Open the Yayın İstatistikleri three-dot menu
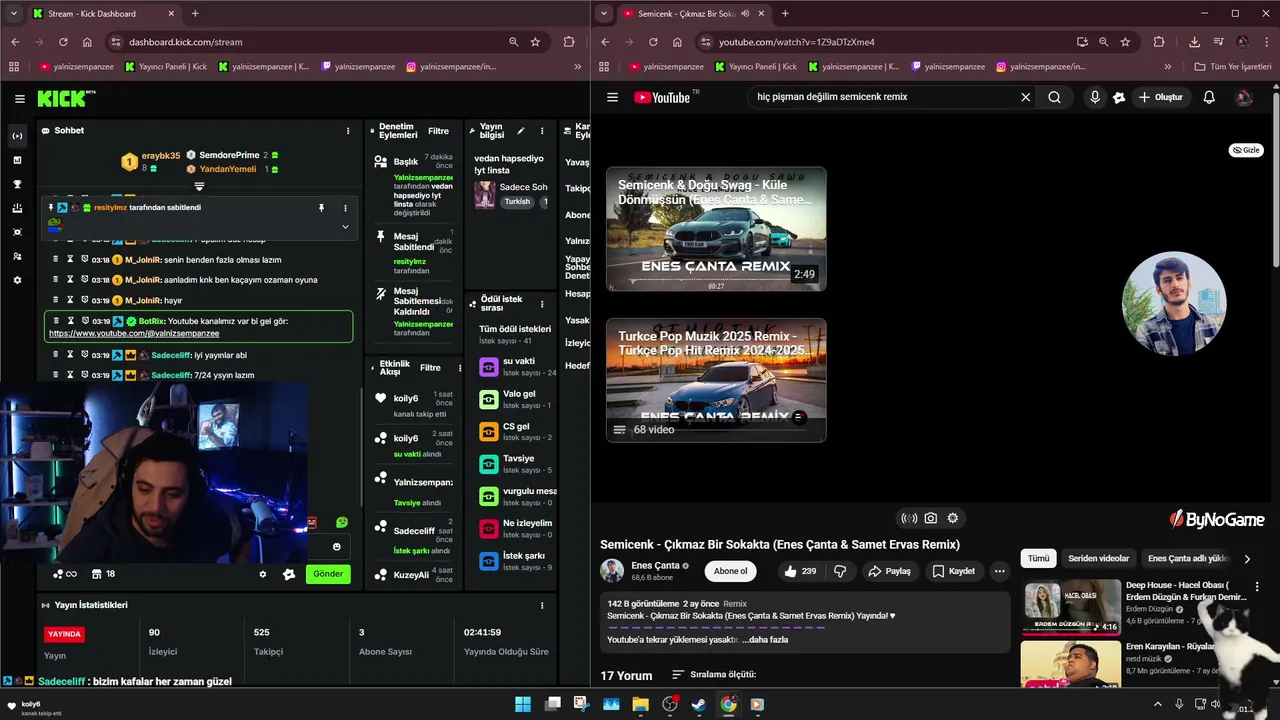This screenshot has height=720, width=1280. point(542,605)
